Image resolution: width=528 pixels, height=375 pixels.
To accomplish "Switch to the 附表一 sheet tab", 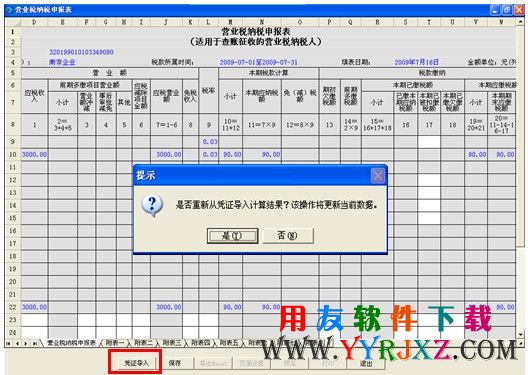I will [x=115, y=343].
